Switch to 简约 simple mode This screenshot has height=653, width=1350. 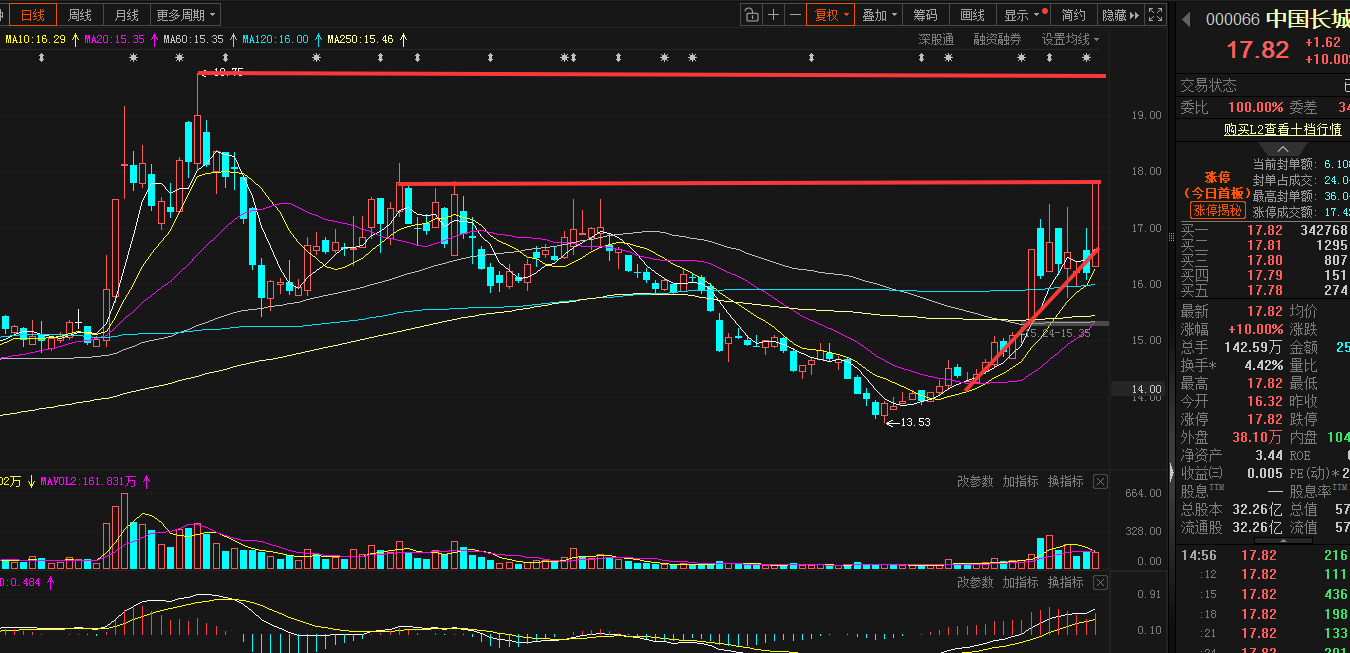click(x=1073, y=15)
